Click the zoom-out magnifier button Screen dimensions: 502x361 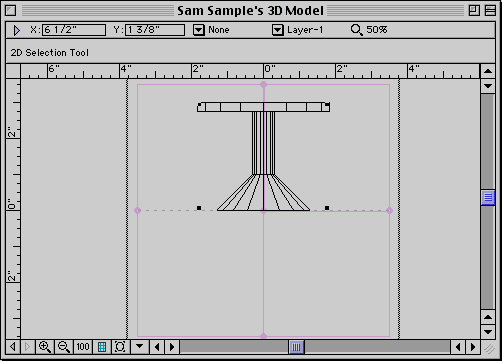point(64,347)
